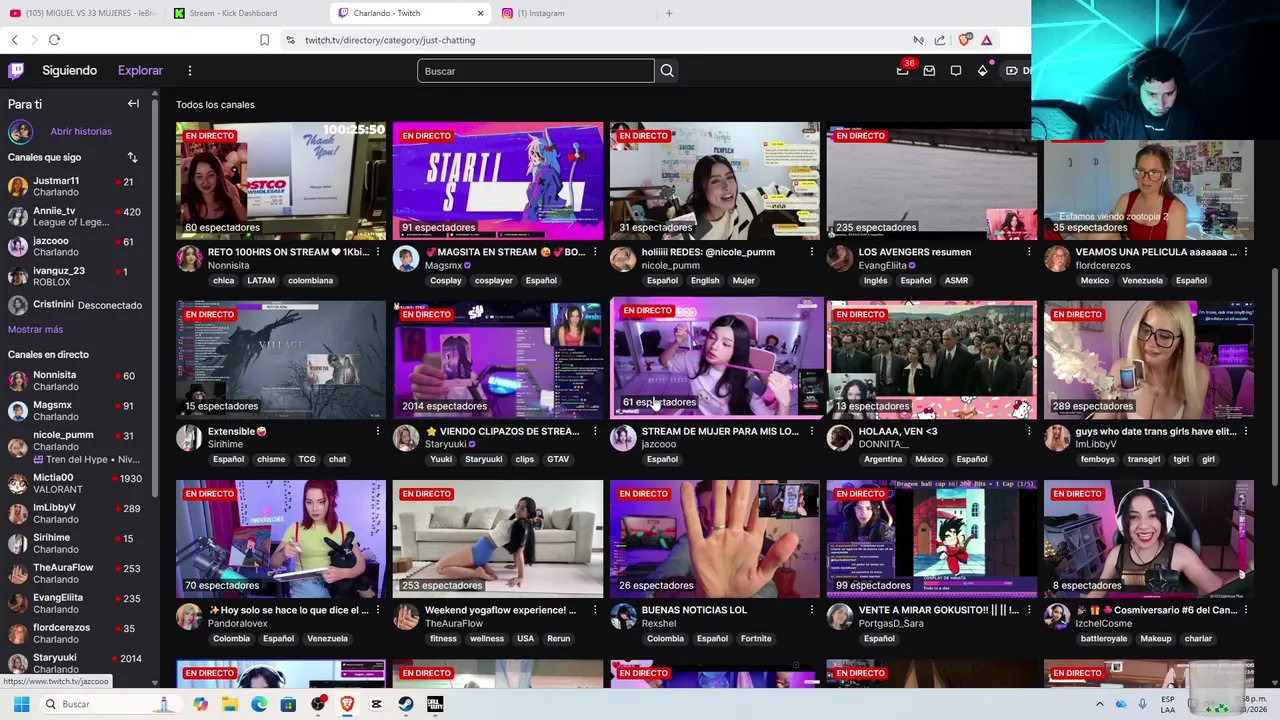Click the GTAV tag under Staryuuki
The height and width of the screenshot is (720, 1280).
click(558, 460)
